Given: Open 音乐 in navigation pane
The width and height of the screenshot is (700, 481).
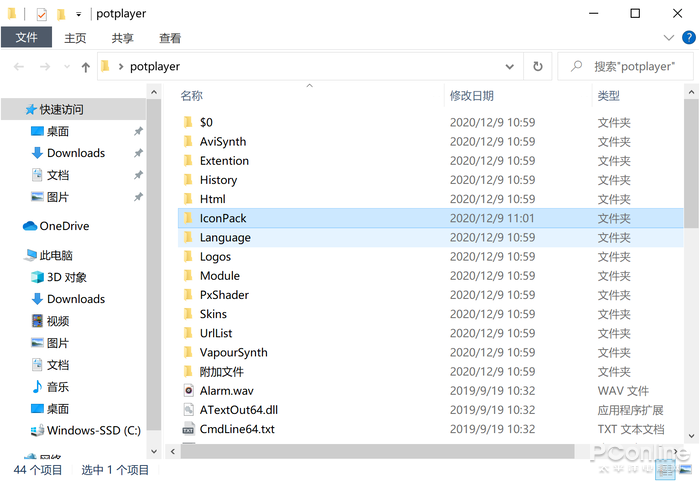Looking at the screenshot, I should 58,387.
